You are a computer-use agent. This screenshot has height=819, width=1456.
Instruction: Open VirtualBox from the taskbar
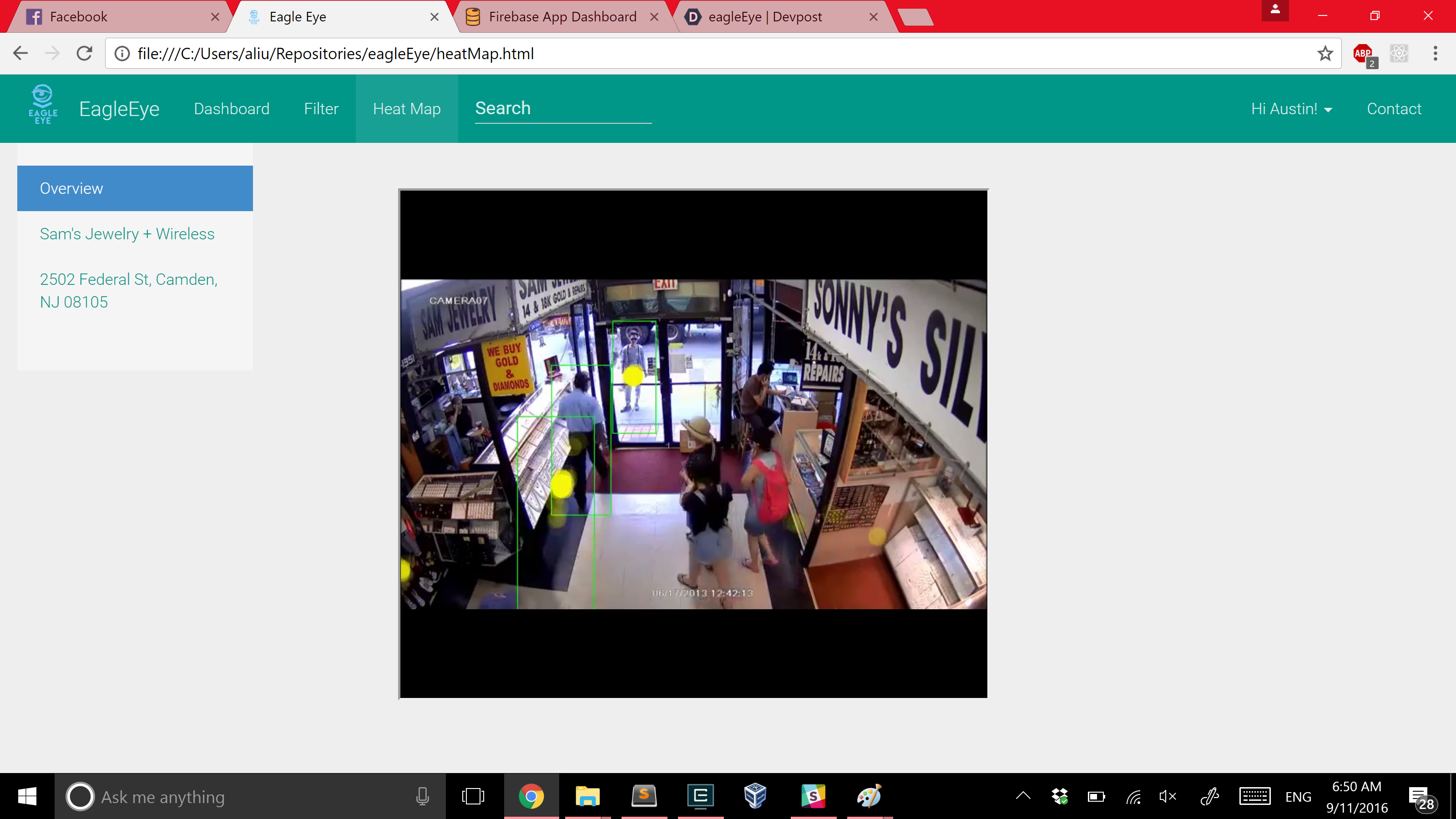(755, 796)
